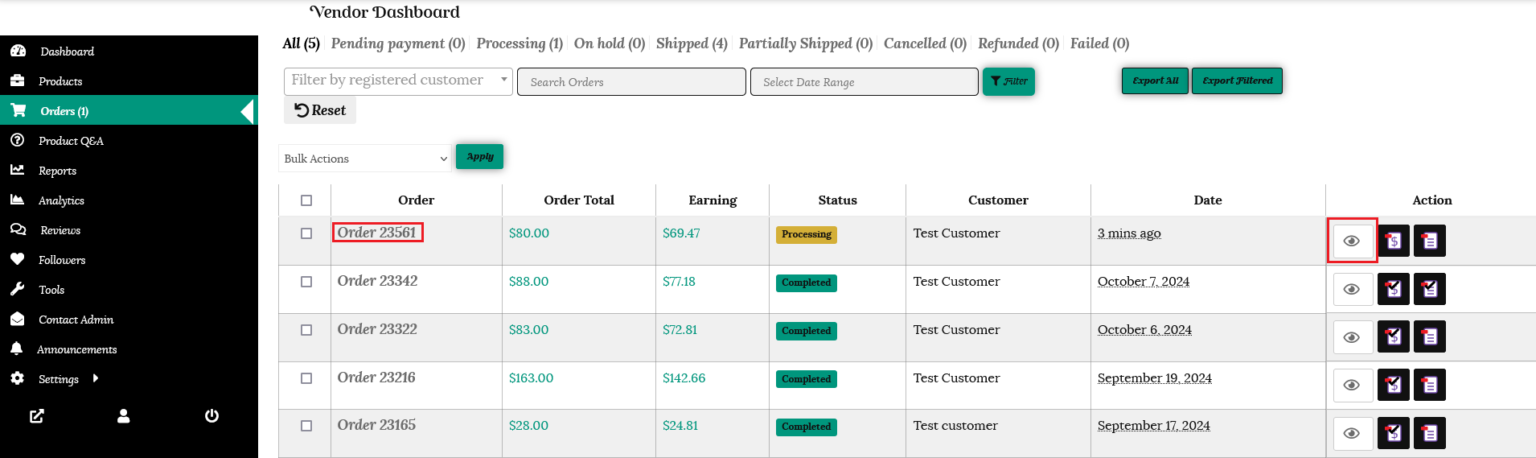Click the invoice icon for Order 23561
Viewport: 1536px width, 458px height.
tap(1393, 241)
